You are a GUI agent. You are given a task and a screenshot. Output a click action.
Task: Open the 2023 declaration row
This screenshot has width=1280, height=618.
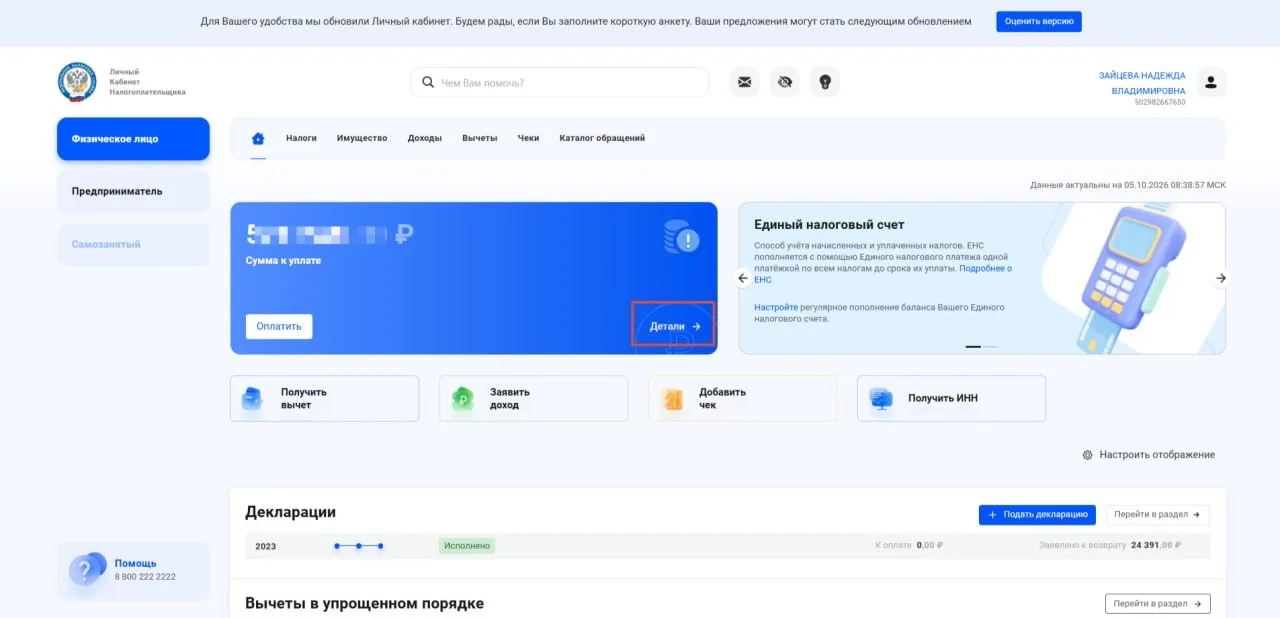click(727, 546)
